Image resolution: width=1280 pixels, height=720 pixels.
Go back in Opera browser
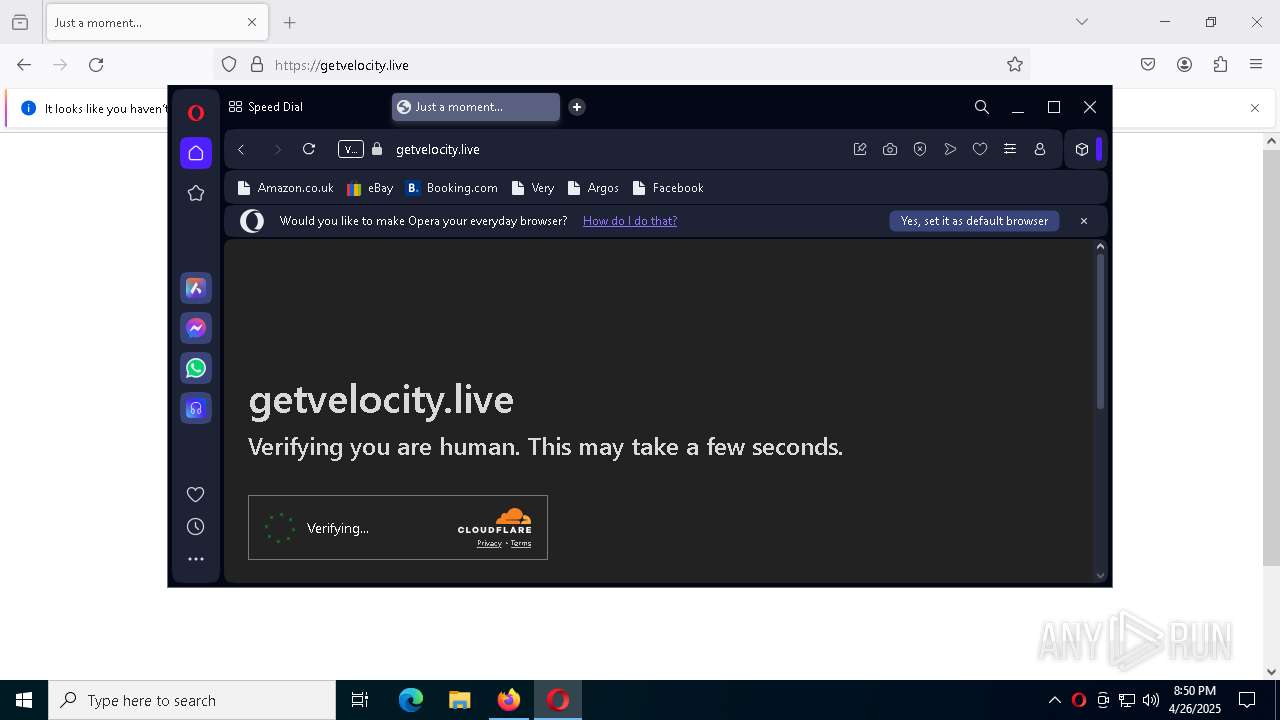click(241, 149)
